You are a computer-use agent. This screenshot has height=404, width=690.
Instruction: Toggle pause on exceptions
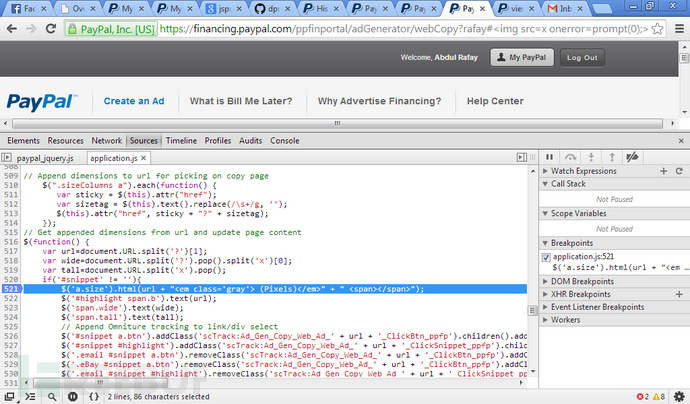click(73, 397)
